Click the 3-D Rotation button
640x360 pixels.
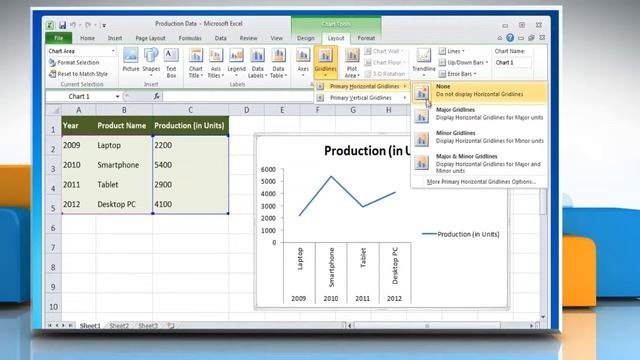[x=384, y=74]
